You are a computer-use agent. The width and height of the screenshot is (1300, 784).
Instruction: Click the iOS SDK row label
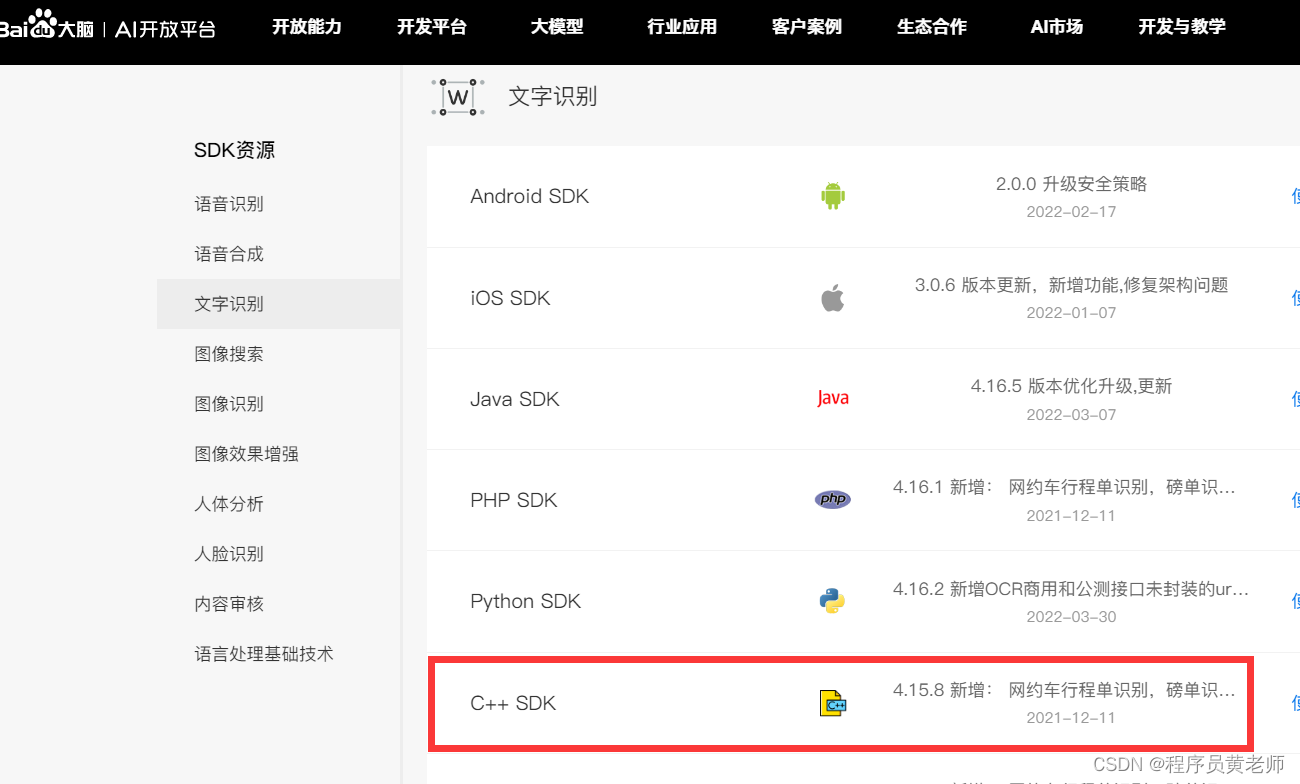point(510,298)
